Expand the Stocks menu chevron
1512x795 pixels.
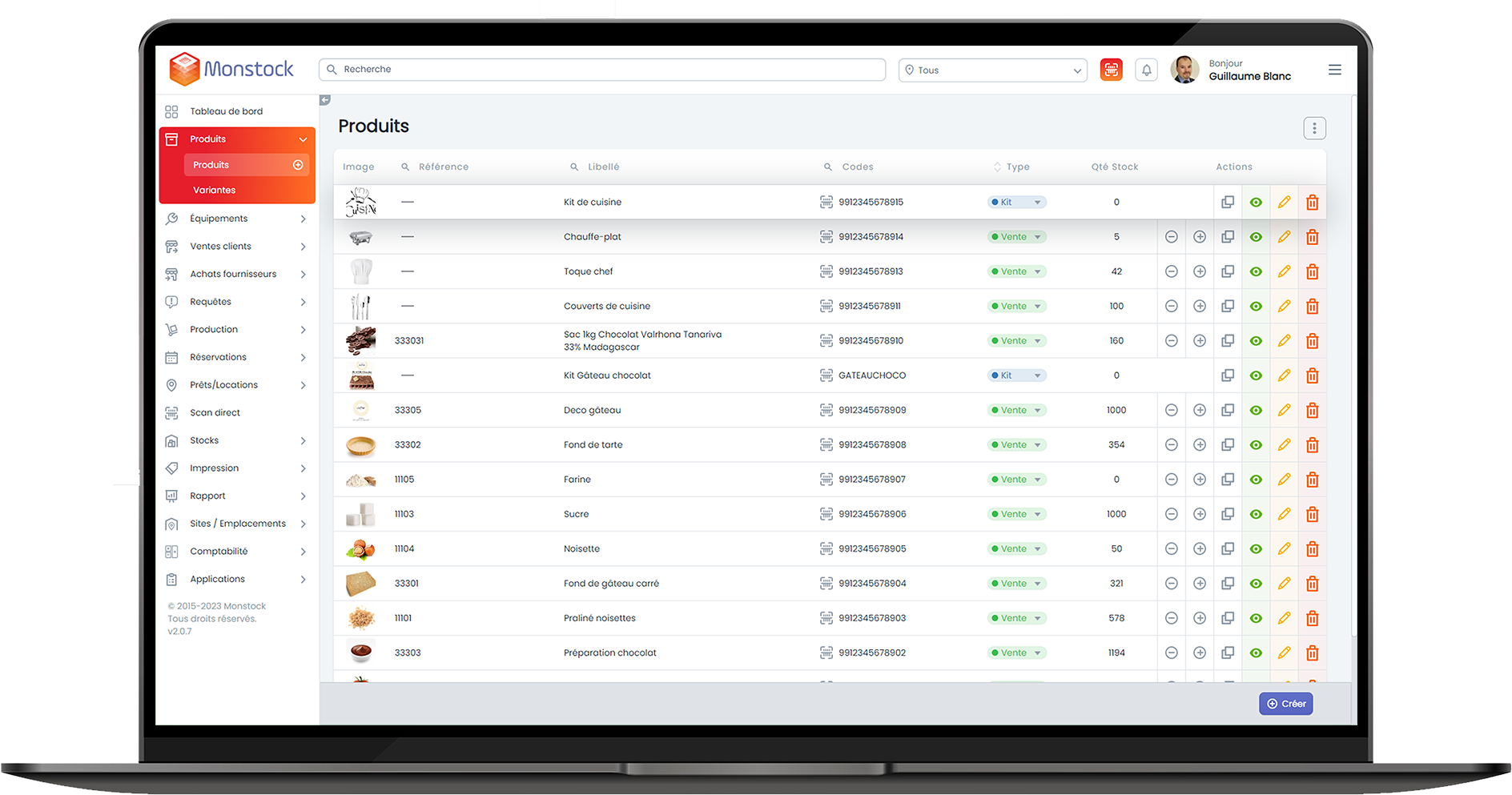tap(303, 441)
